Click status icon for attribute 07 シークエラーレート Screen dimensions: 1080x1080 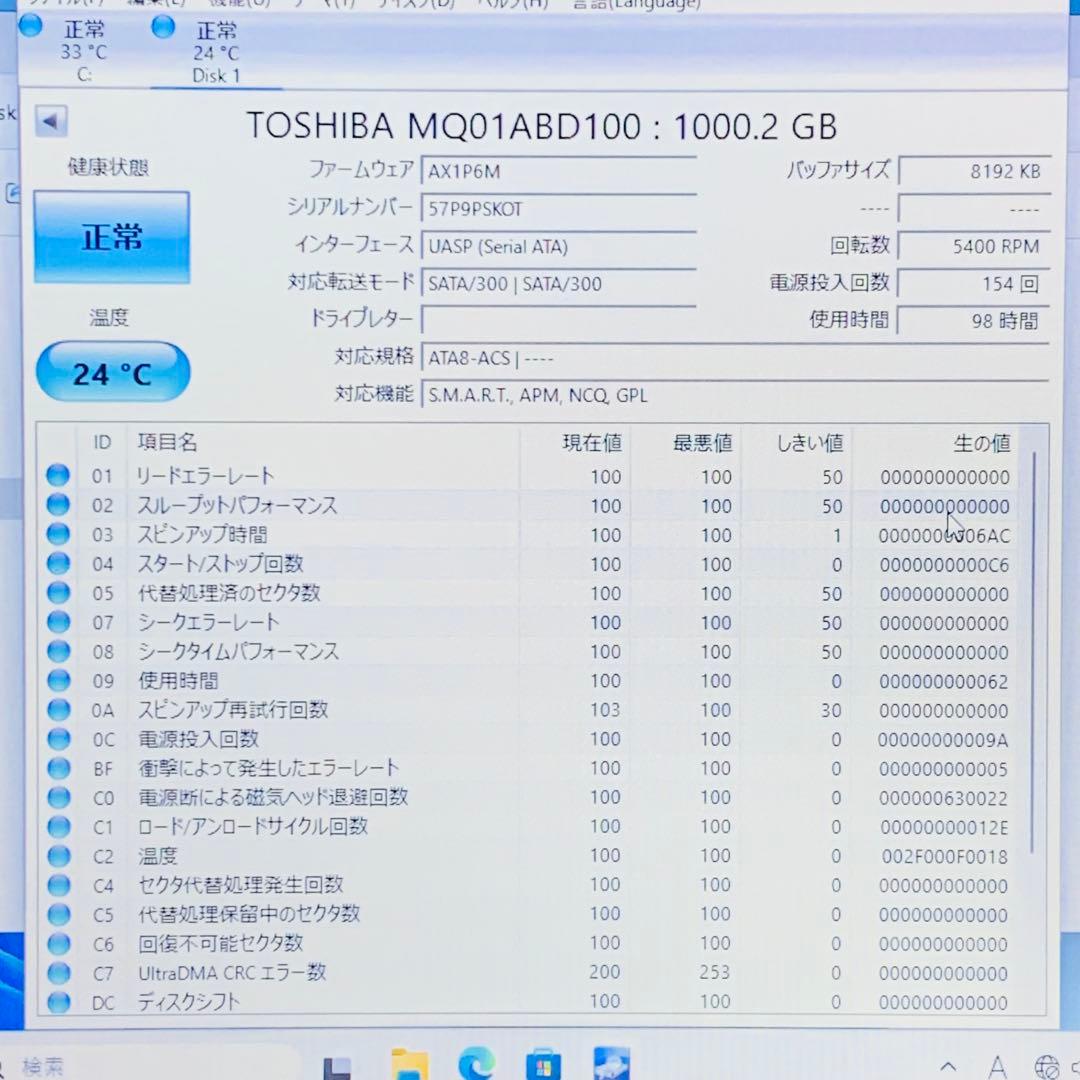click(x=58, y=622)
